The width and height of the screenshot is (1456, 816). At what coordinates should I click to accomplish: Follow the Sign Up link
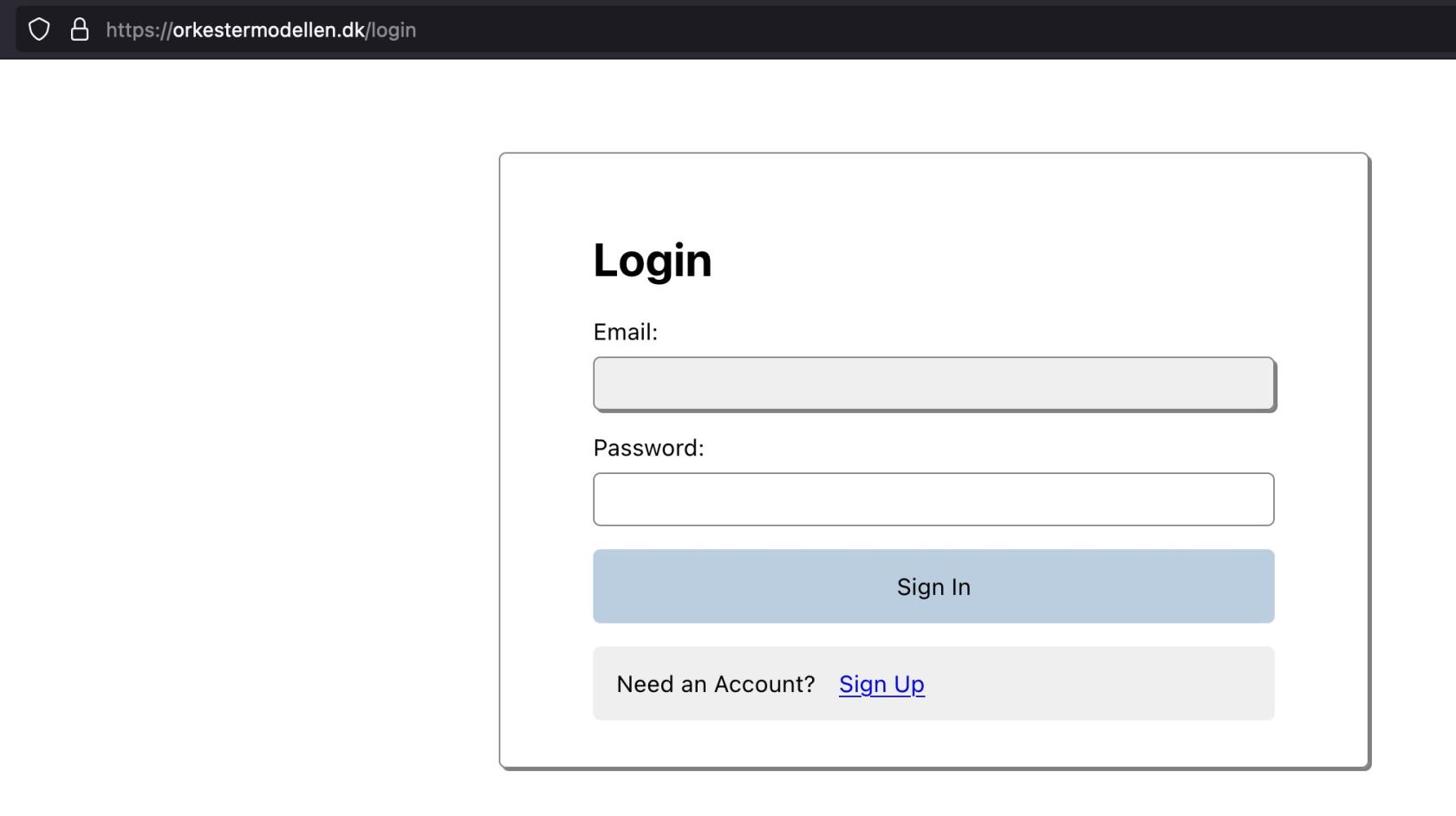(881, 684)
